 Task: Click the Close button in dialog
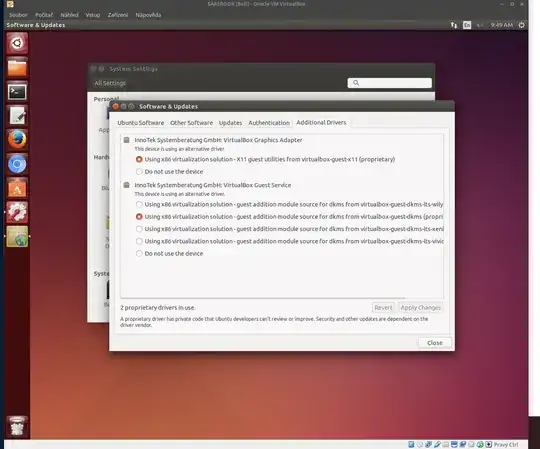[x=435, y=343]
